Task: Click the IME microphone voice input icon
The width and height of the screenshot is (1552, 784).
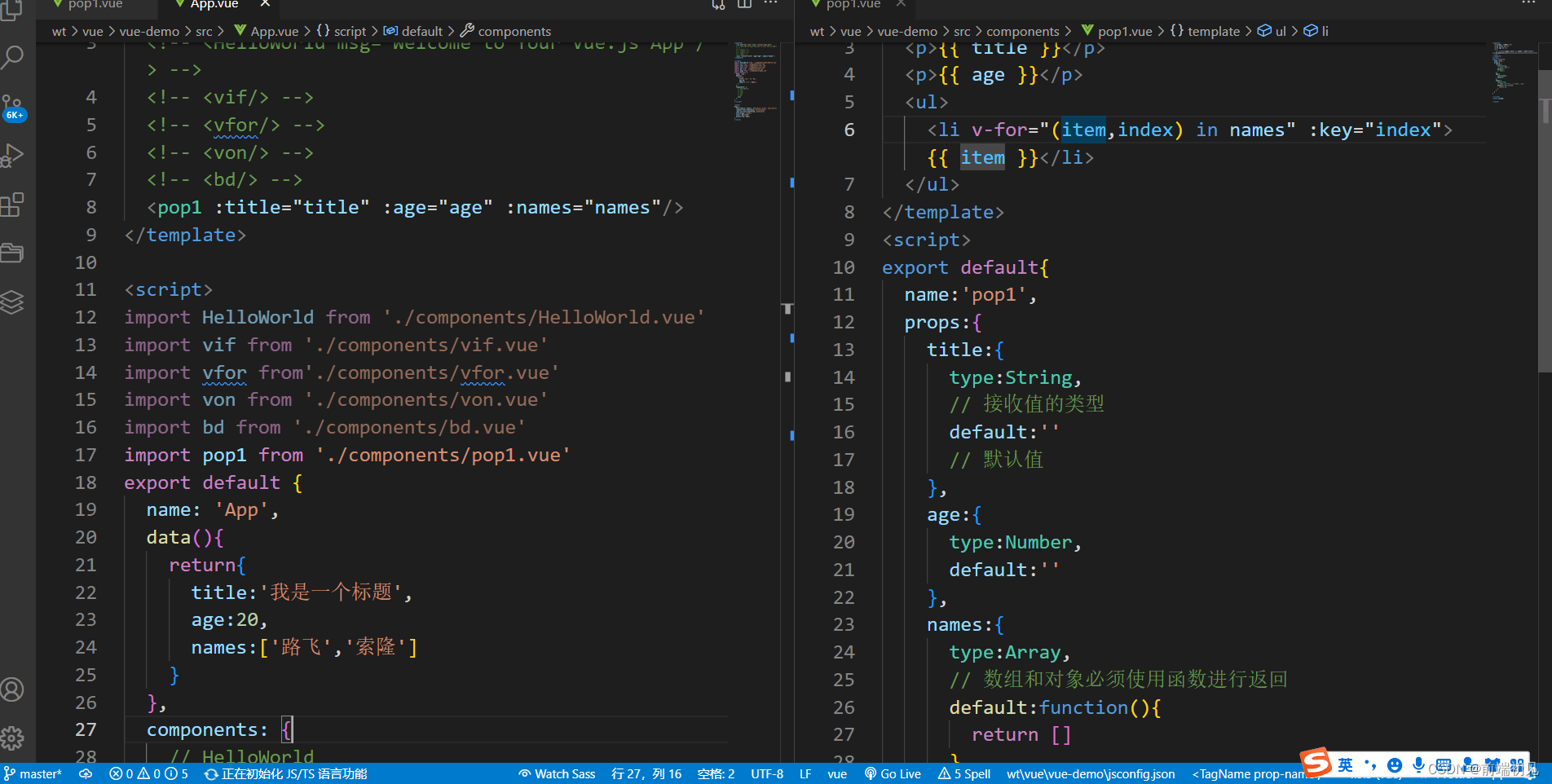Action: tap(1419, 764)
